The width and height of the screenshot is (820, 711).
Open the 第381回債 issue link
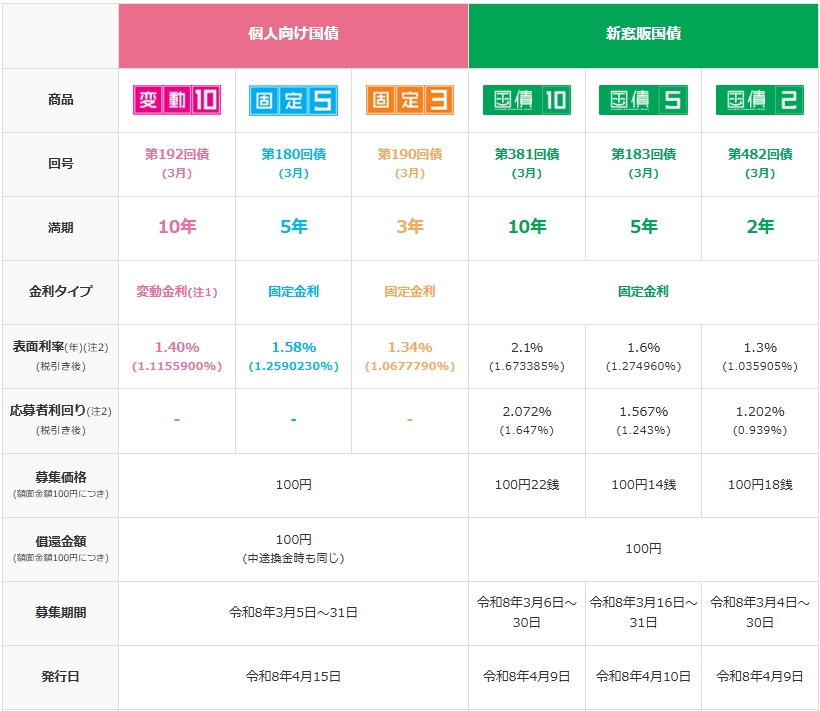(x=526, y=155)
